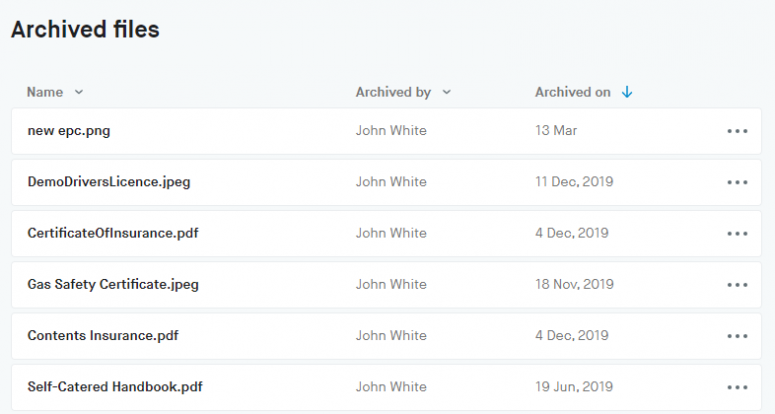This screenshot has width=775, height=414.
Task: Click the Archived by column header
Action: (393, 92)
